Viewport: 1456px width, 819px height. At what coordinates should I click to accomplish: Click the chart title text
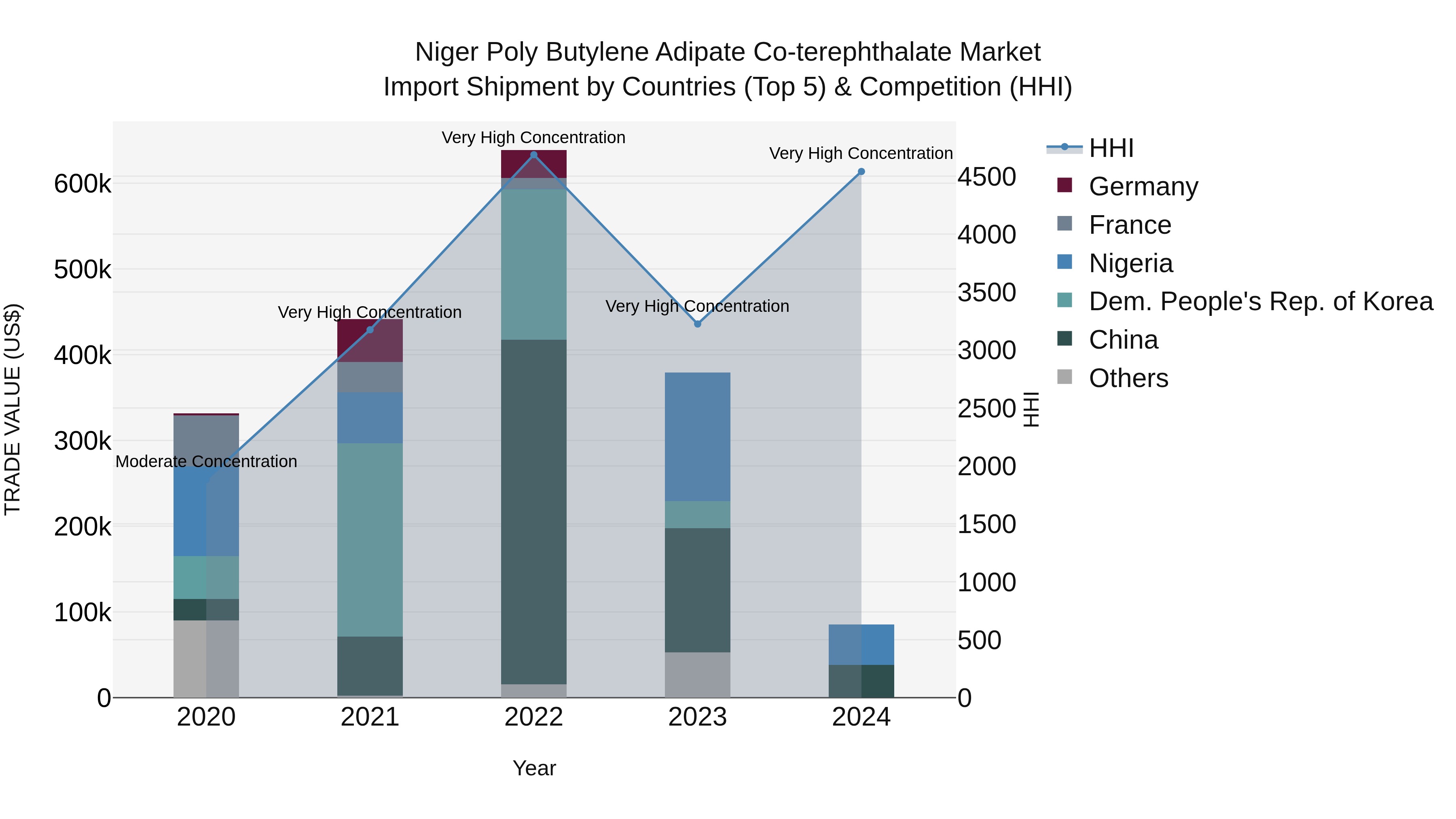(728, 69)
